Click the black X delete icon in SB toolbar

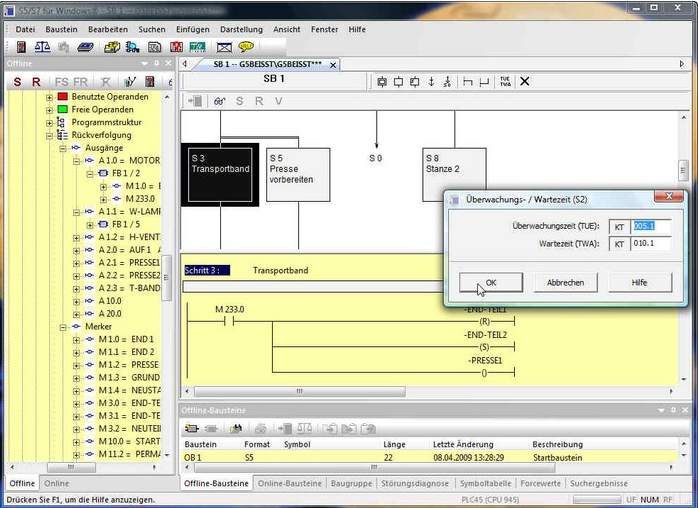pyautogui.click(x=525, y=81)
